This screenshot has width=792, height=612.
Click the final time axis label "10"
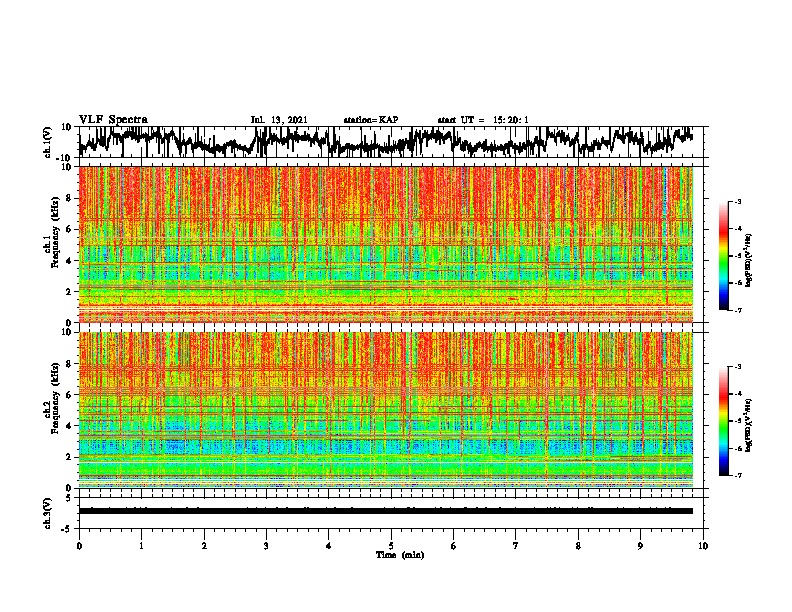(703, 546)
